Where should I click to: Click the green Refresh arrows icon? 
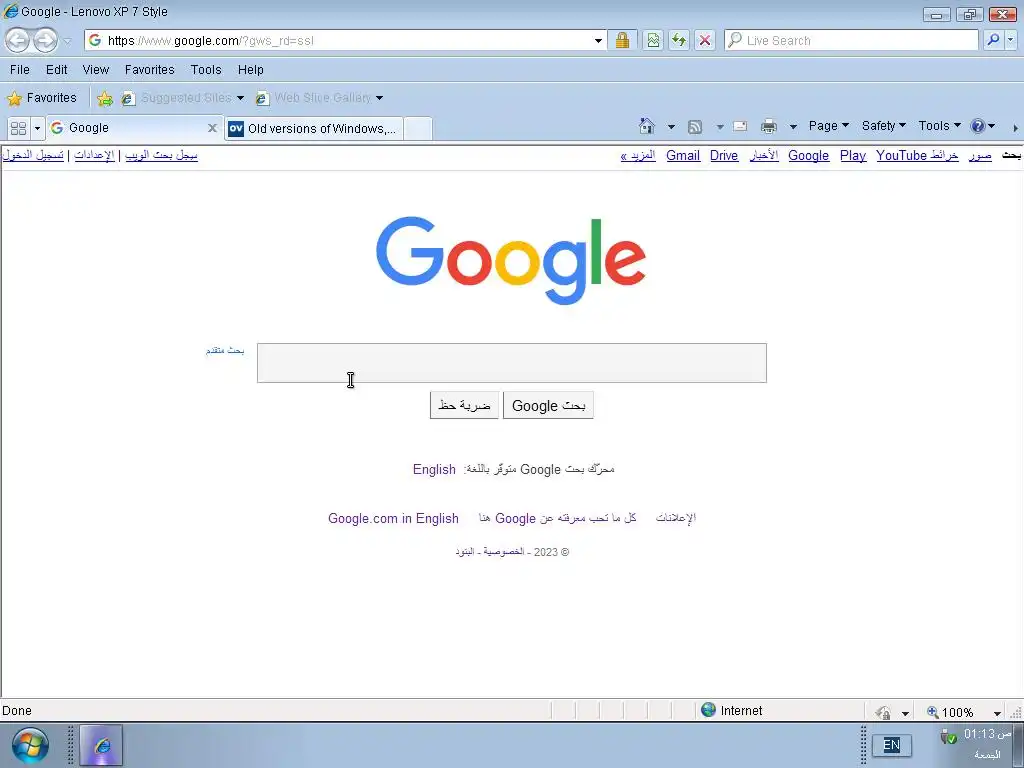click(679, 40)
